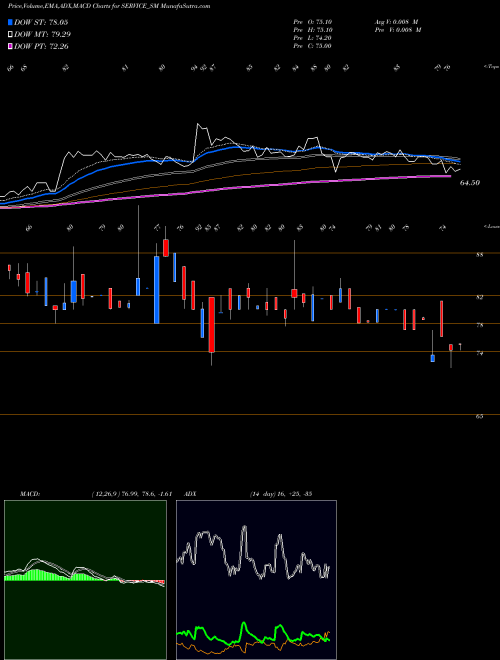This screenshot has height=660, width=500.
Task: Click the 64.50 price label
Action: coord(470,183)
